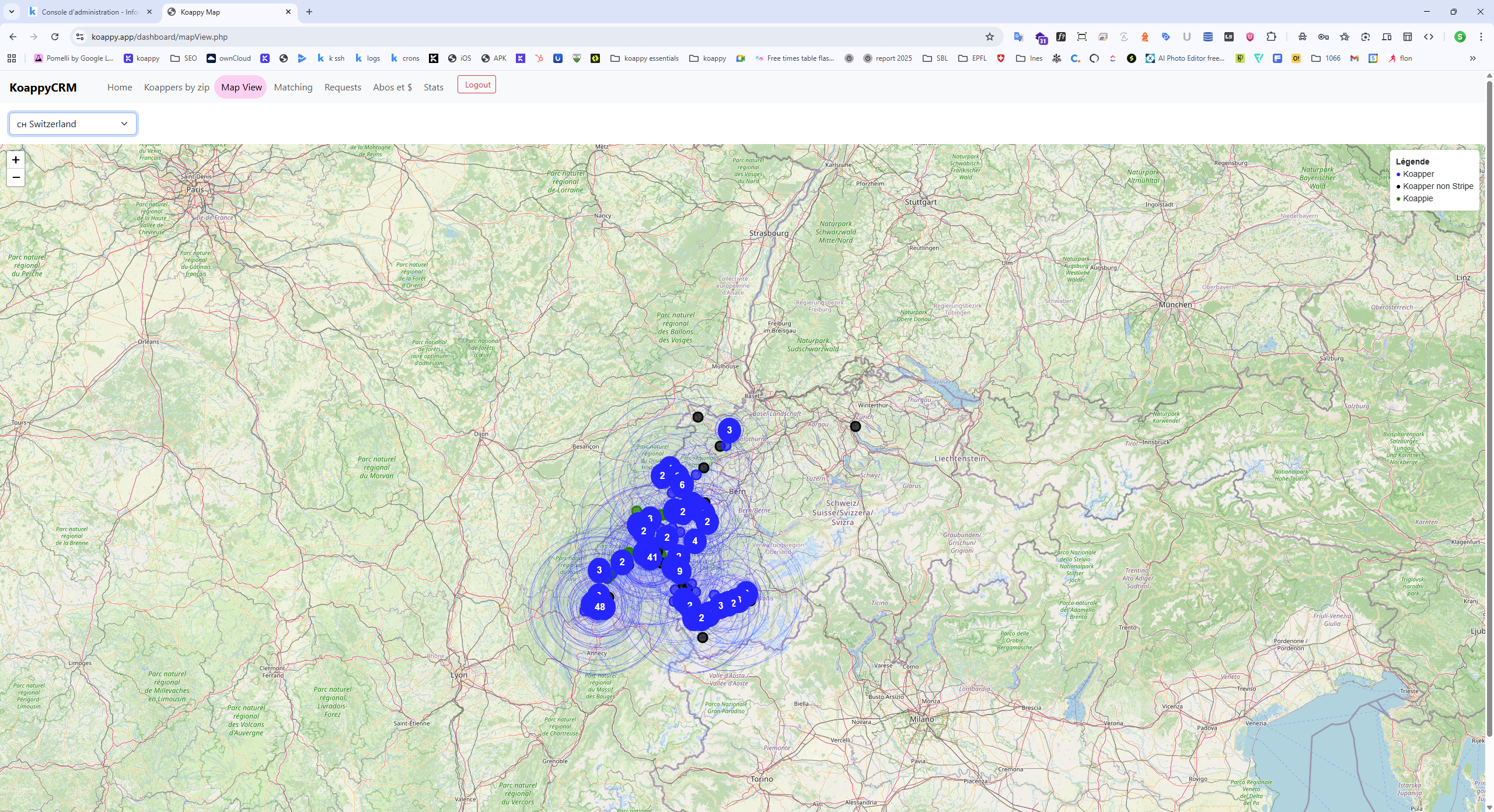View site information for koappy.app
The image size is (1494, 812).
click(x=80, y=37)
